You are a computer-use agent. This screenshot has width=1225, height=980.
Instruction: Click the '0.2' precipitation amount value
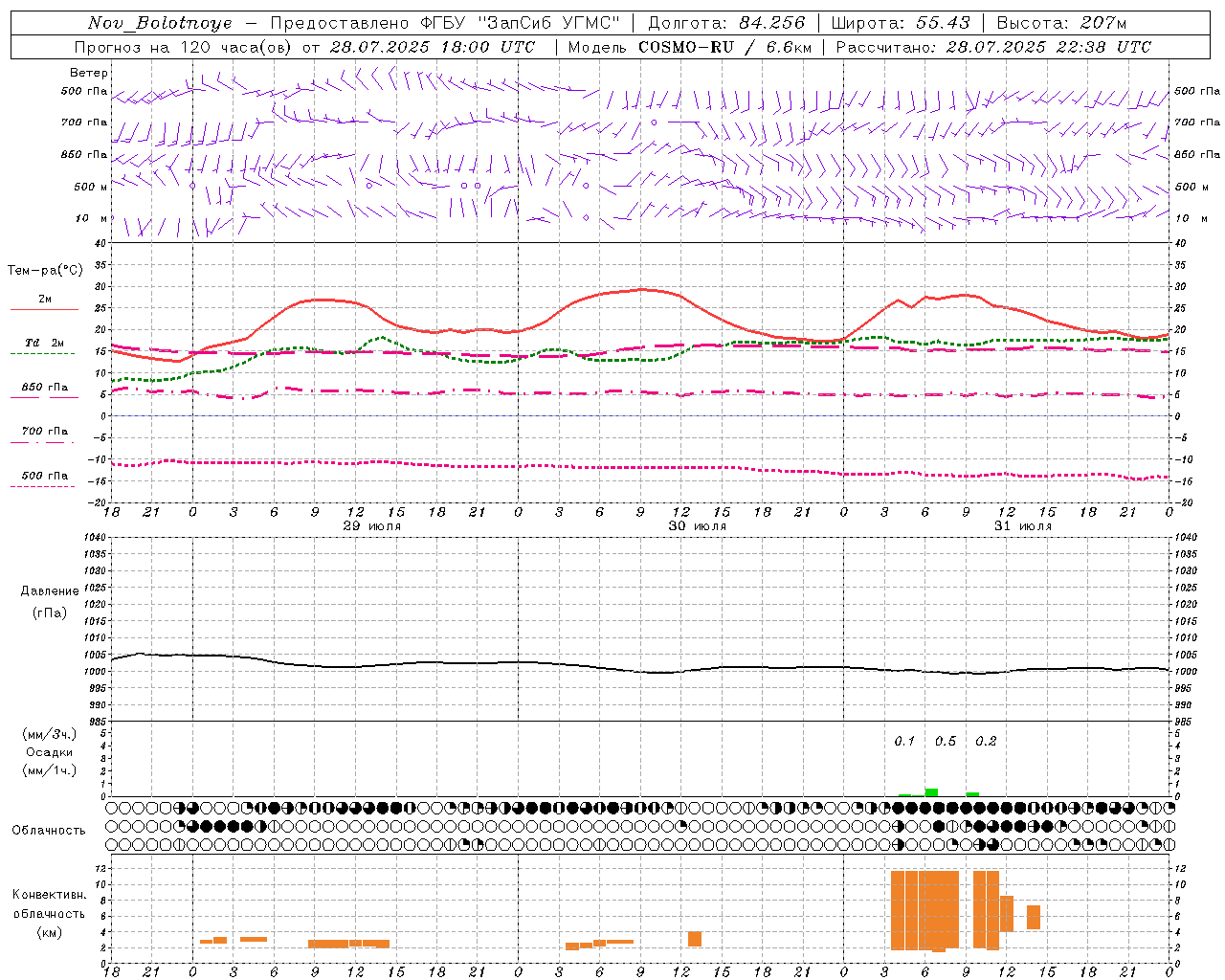coord(986,742)
